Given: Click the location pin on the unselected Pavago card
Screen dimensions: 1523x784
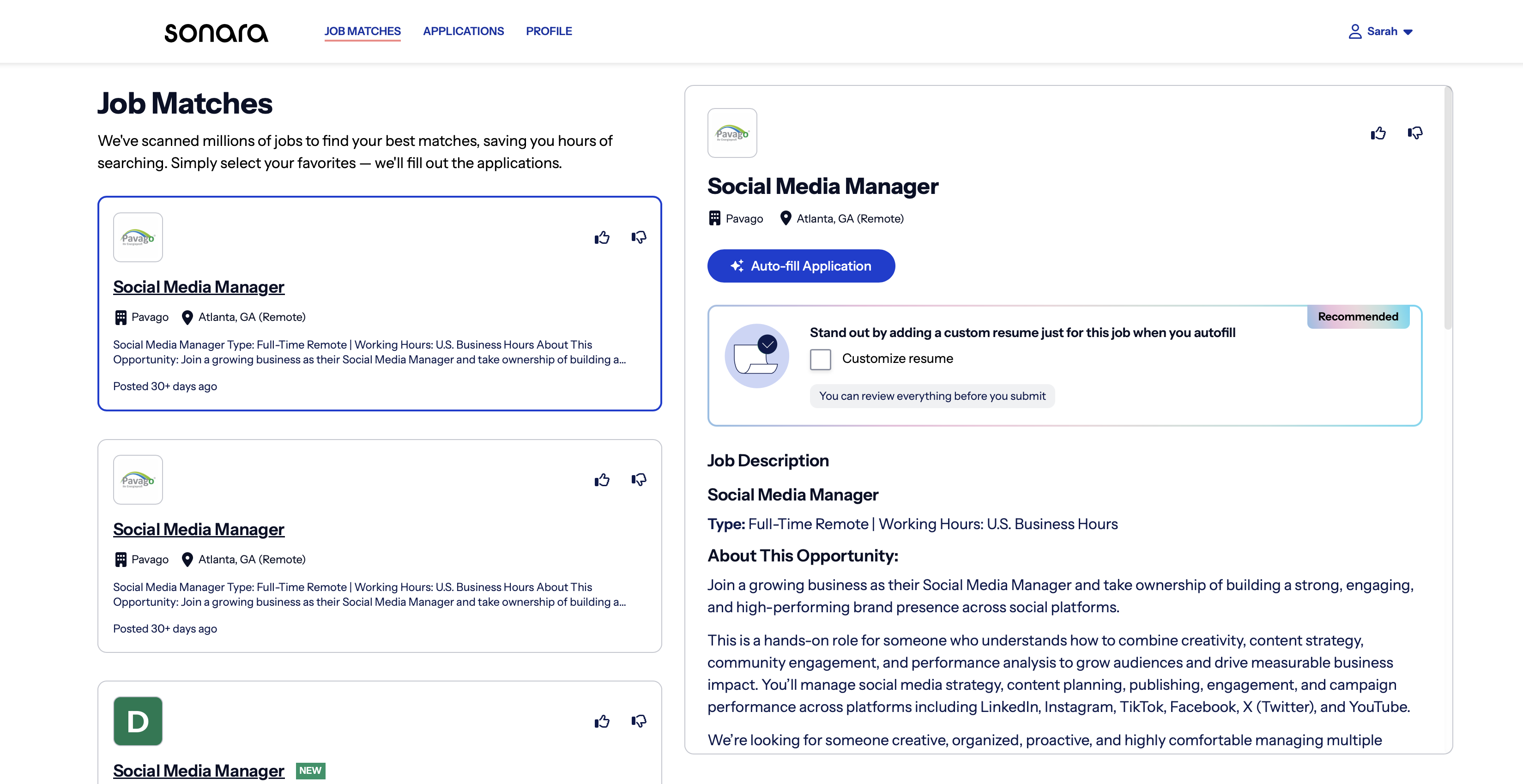Looking at the screenshot, I should coord(187,559).
